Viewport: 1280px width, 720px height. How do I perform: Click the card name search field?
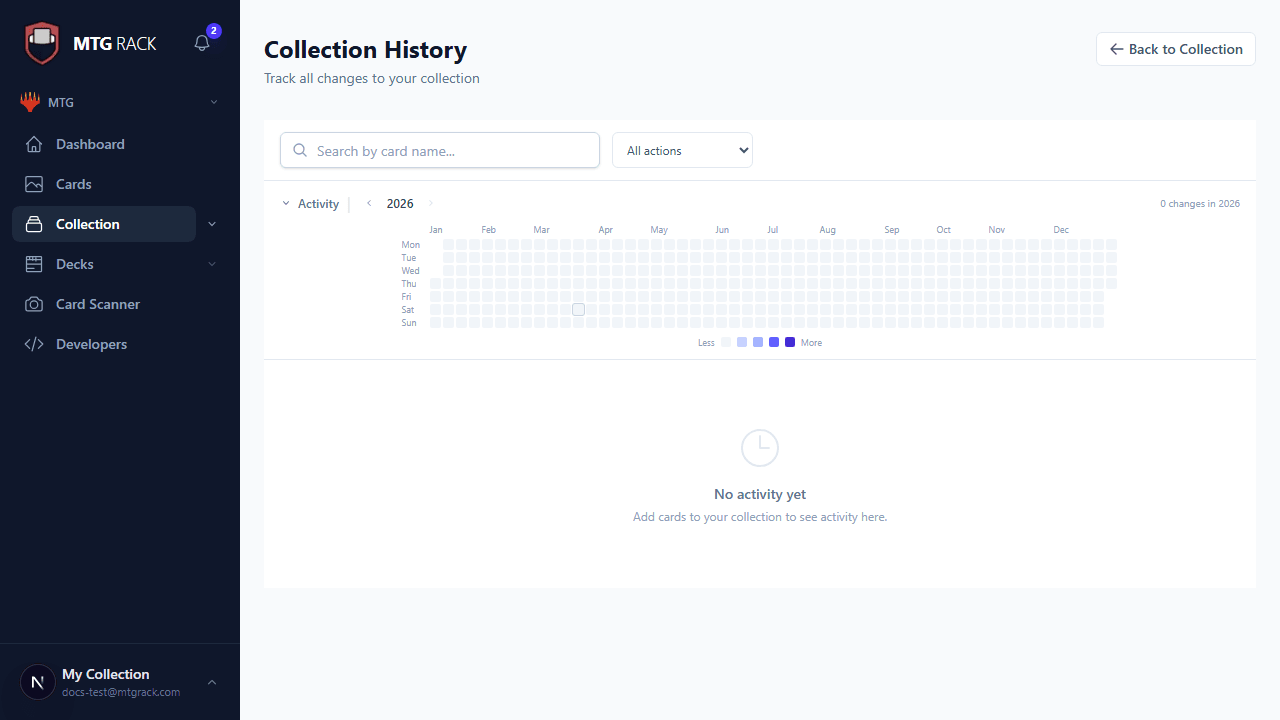pos(439,150)
